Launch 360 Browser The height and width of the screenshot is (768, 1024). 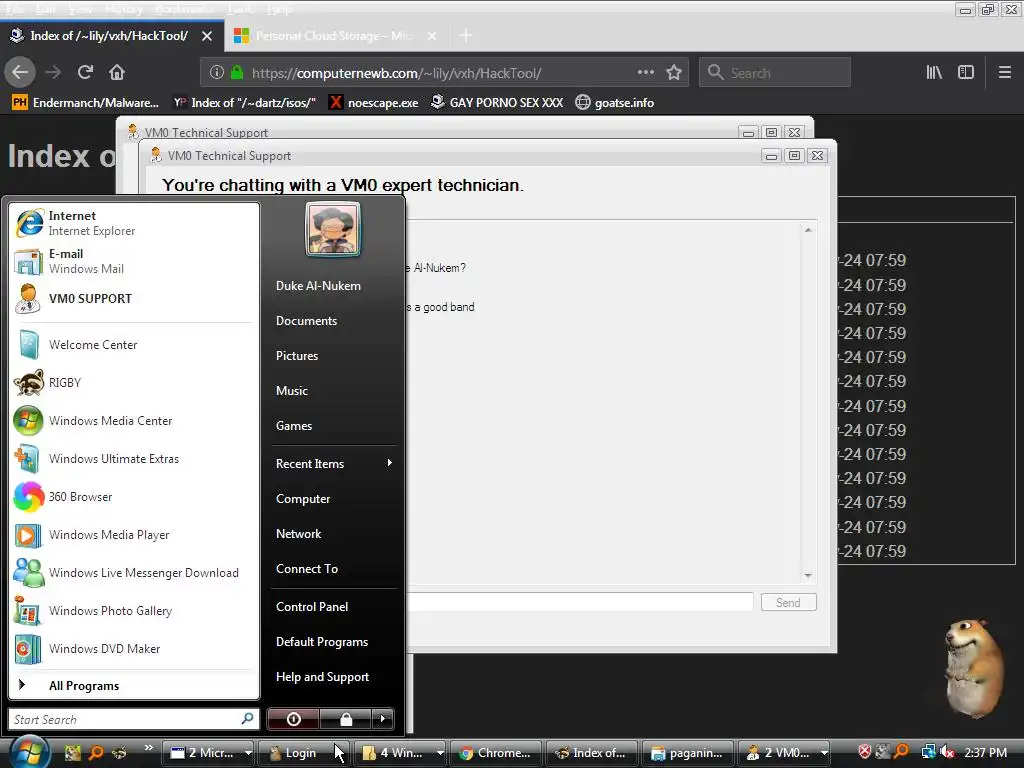(133, 496)
